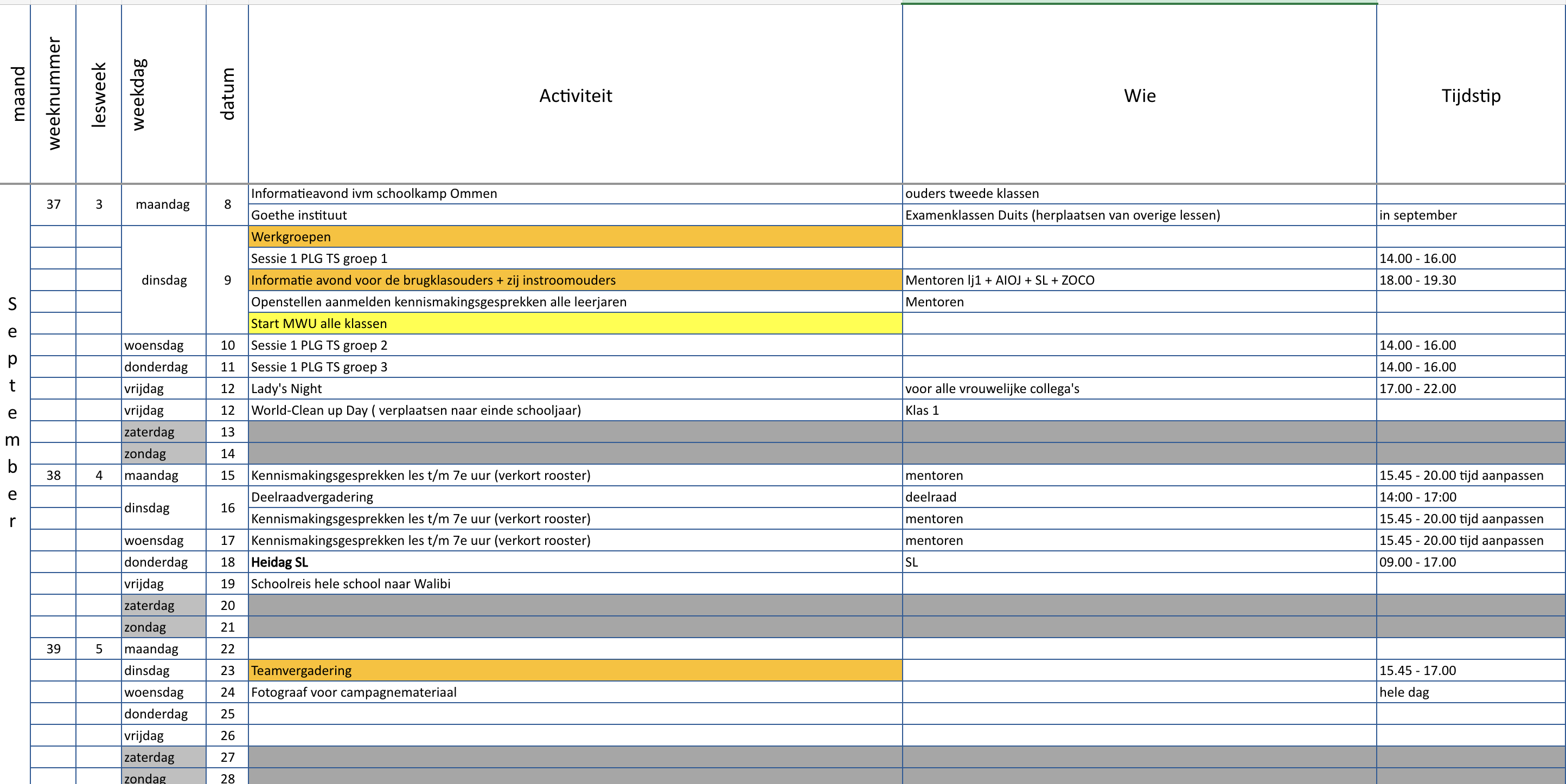Click the rotated weeknummer header cell

point(54,94)
